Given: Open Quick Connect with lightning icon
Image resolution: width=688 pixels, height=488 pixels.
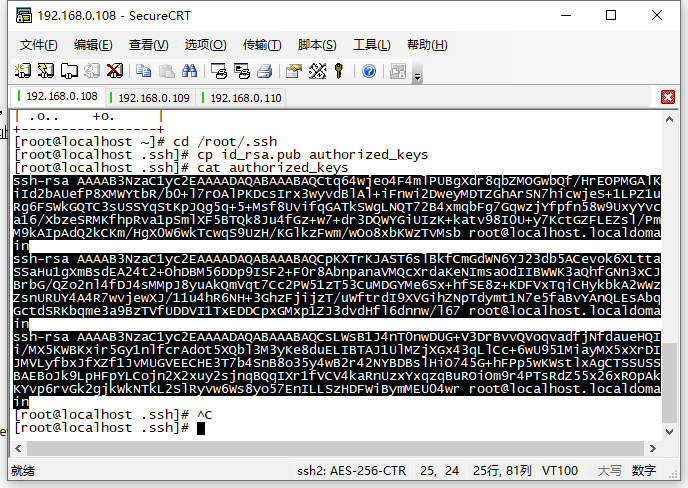Looking at the screenshot, I should tap(46, 71).
